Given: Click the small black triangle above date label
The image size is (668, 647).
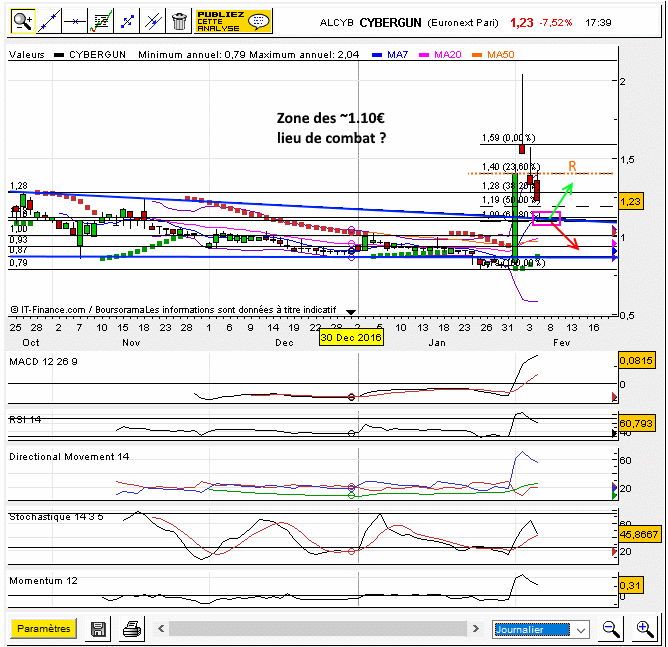Looking at the screenshot, I should click(x=351, y=312).
